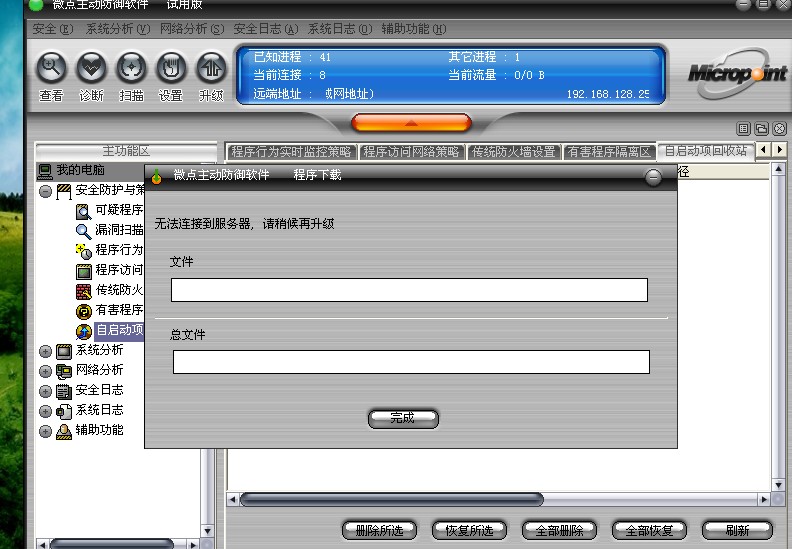792x549 pixels.
Task: Expand the 网络分析 tree node
Action: 45,371
